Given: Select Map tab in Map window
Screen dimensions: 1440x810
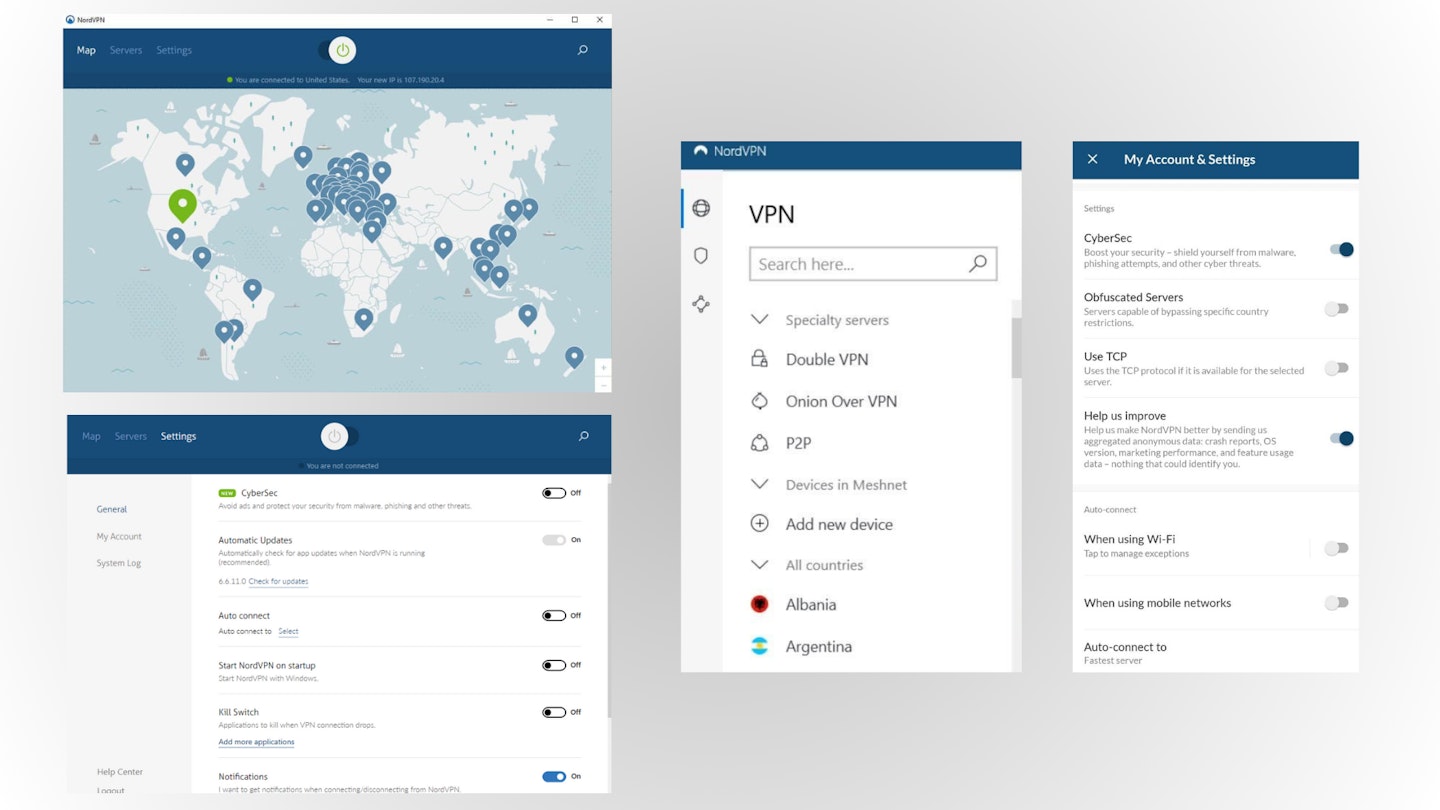Looking at the screenshot, I should [x=86, y=50].
